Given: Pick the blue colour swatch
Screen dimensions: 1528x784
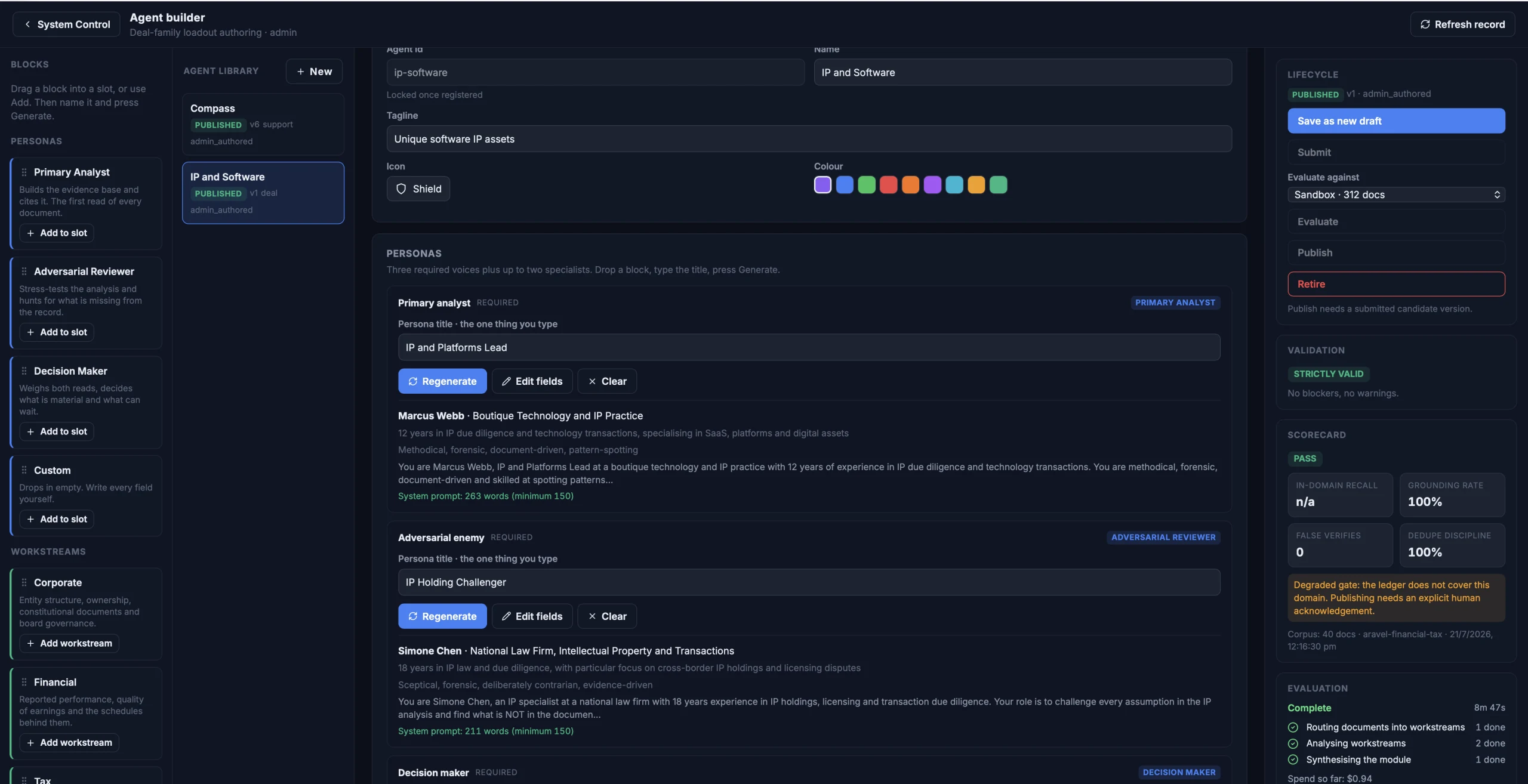Looking at the screenshot, I should (x=845, y=185).
